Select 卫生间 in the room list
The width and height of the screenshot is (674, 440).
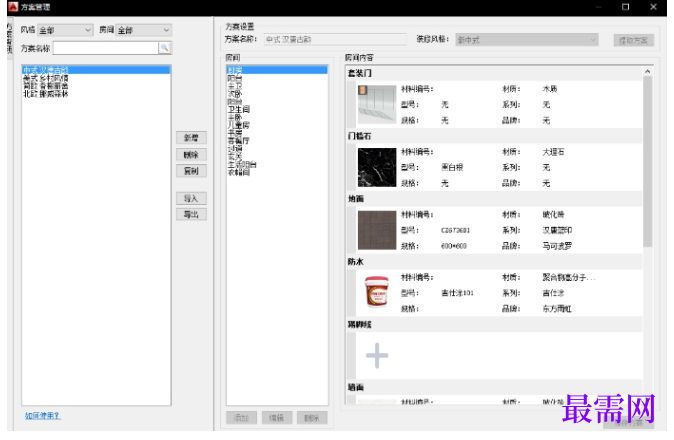[x=239, y=110]
